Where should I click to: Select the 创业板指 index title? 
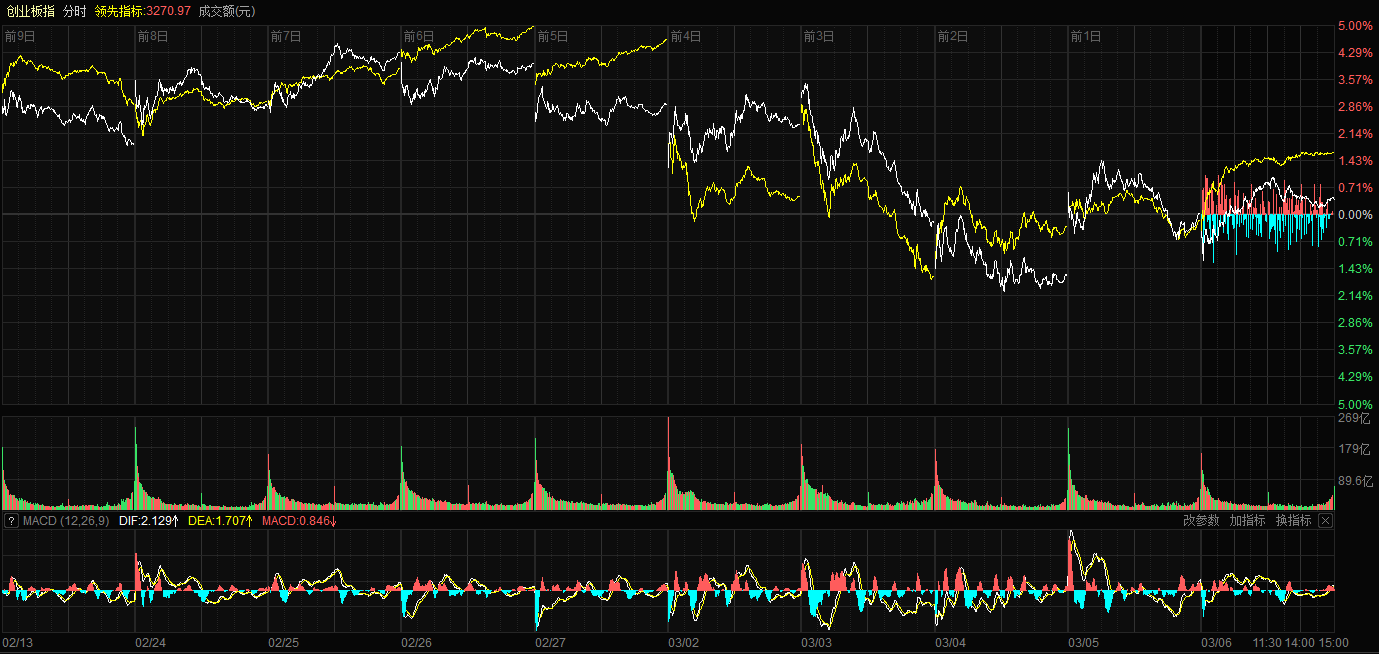tap(31, 11)
